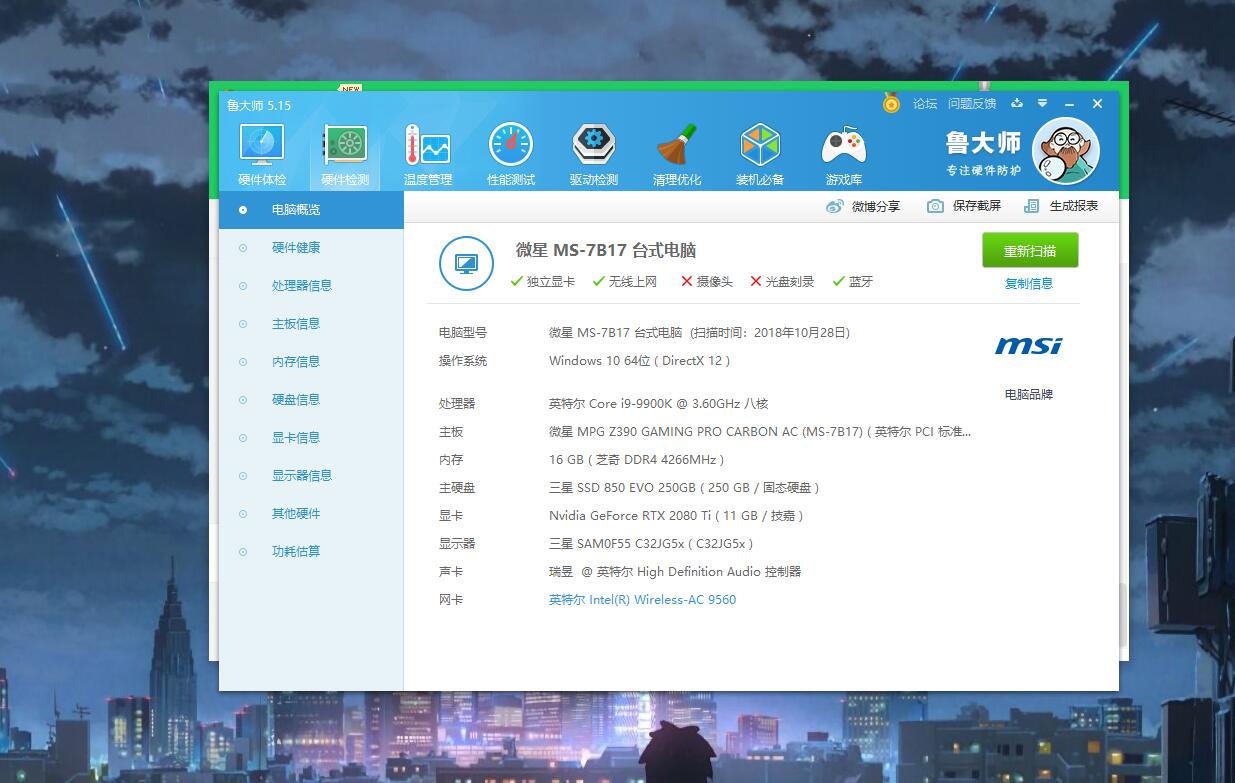Open the 装机必备 essential software section
This screenshot has width=1235, height=783.
point(761,150)
